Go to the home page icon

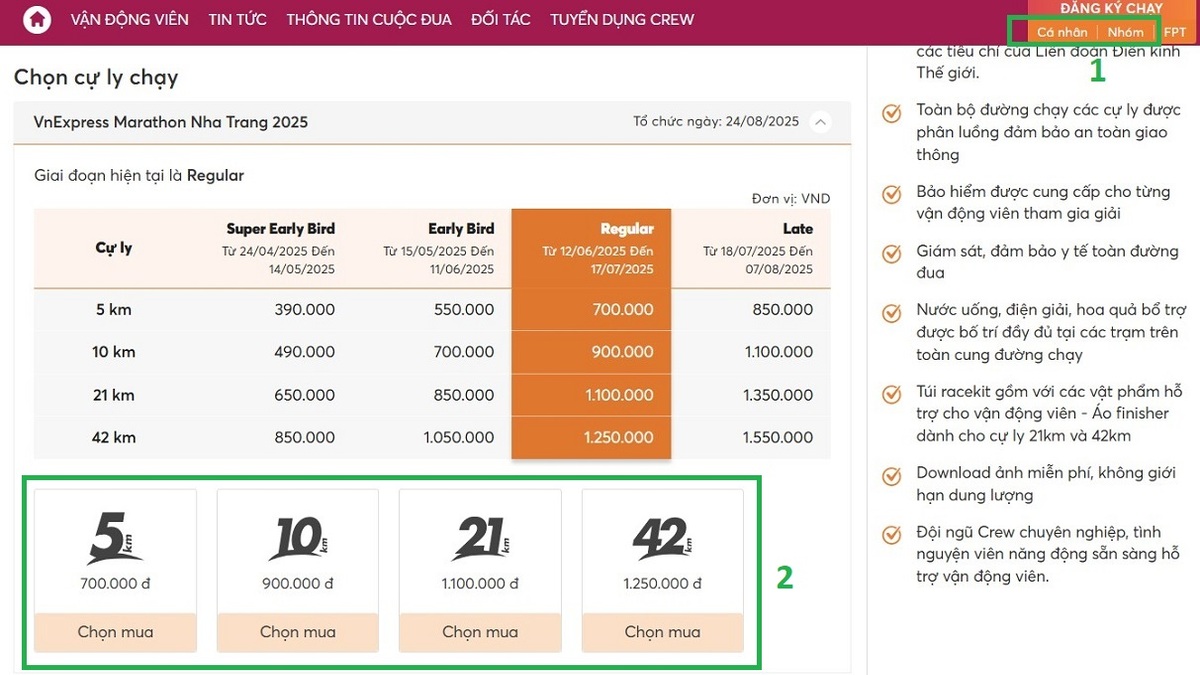37,20
